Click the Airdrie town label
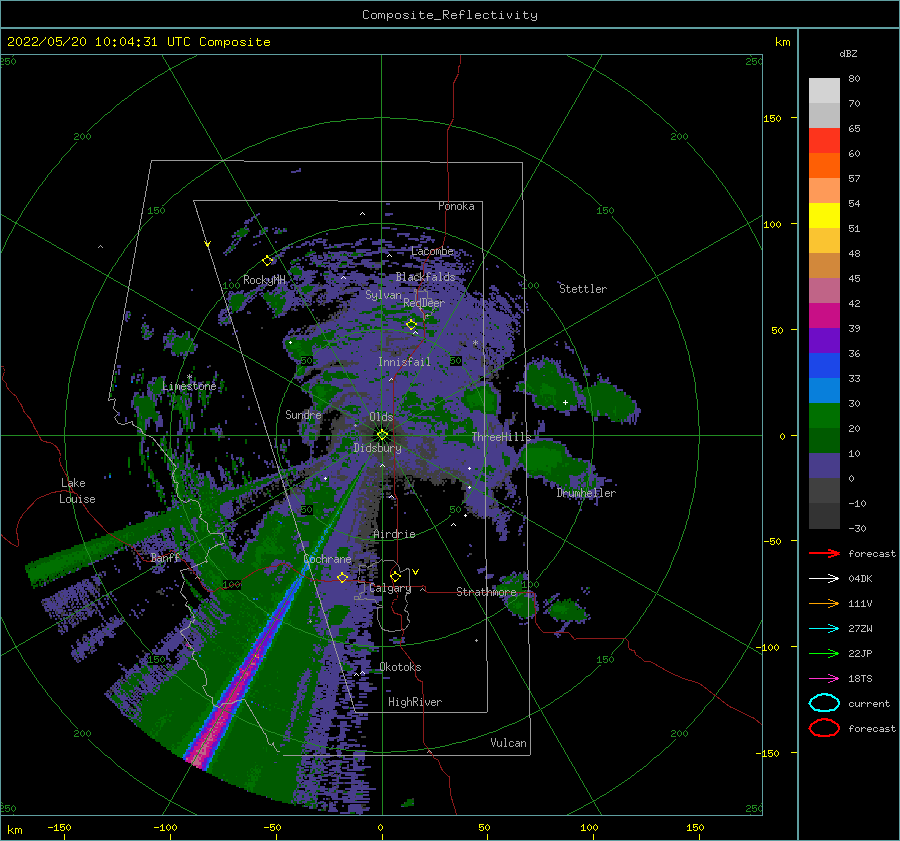900x841 pixels. coord(394,534)
